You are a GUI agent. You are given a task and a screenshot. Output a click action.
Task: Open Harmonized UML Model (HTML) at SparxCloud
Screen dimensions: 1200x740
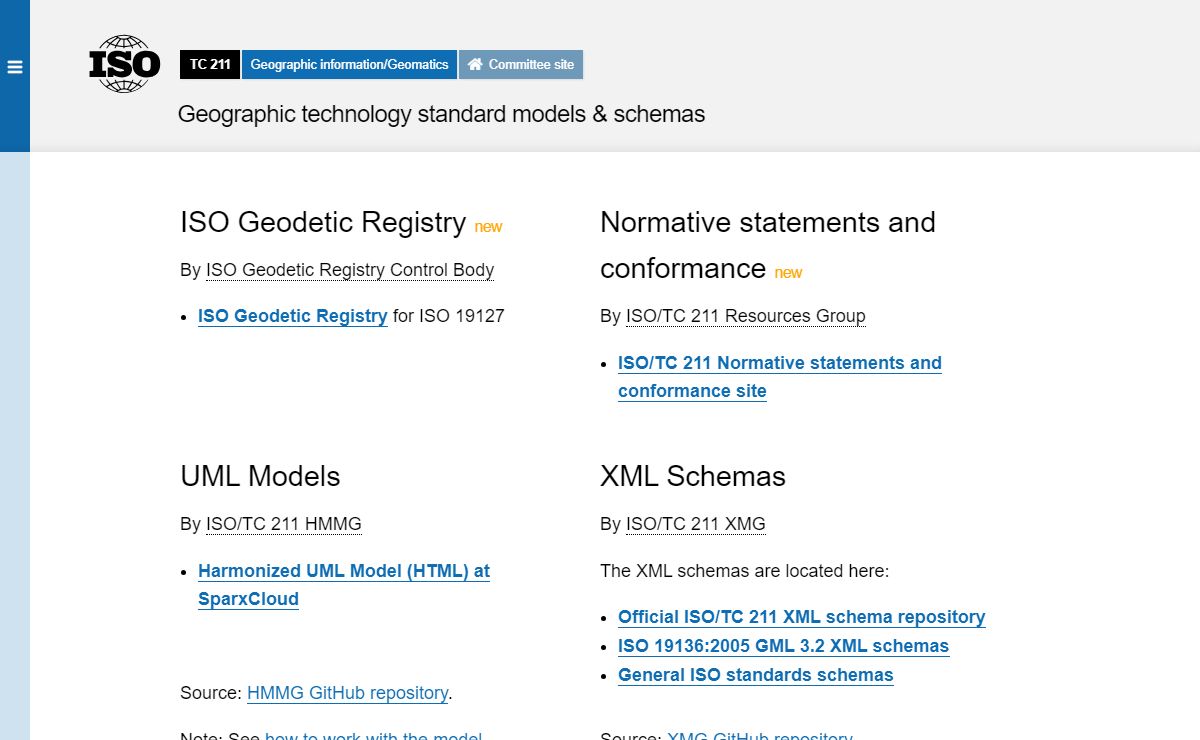tap(344, 585)
